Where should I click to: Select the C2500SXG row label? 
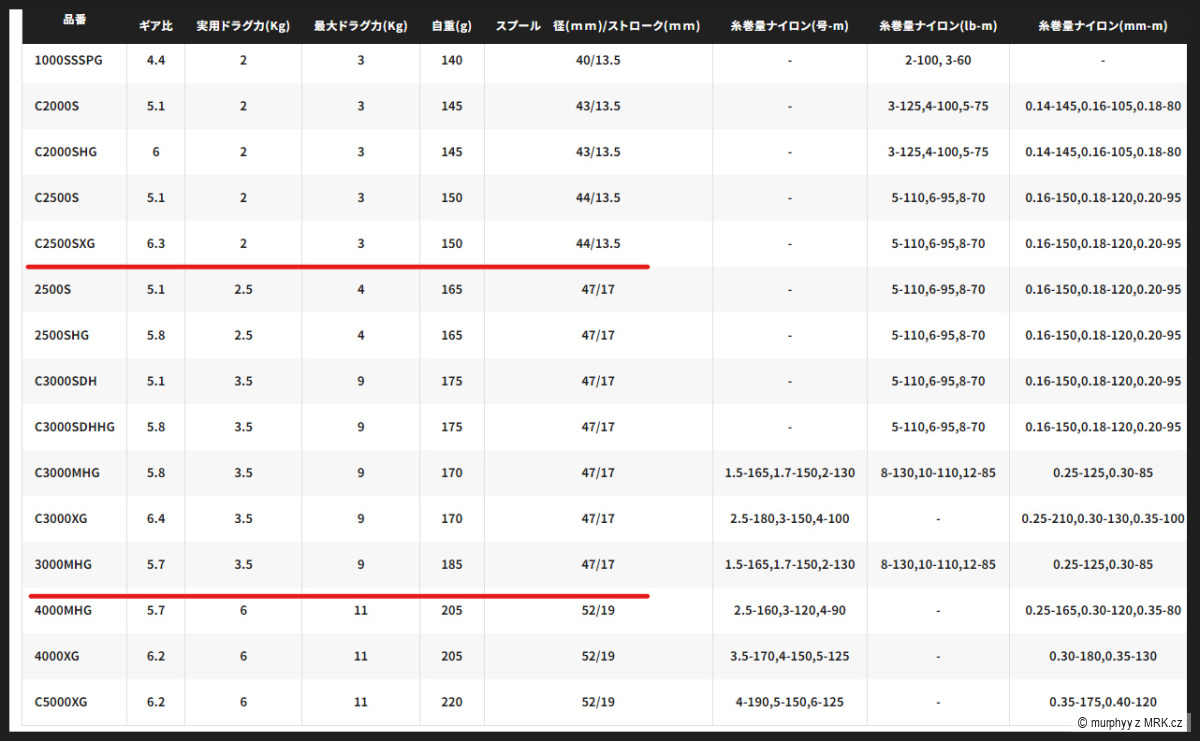(x=65, y=244)
